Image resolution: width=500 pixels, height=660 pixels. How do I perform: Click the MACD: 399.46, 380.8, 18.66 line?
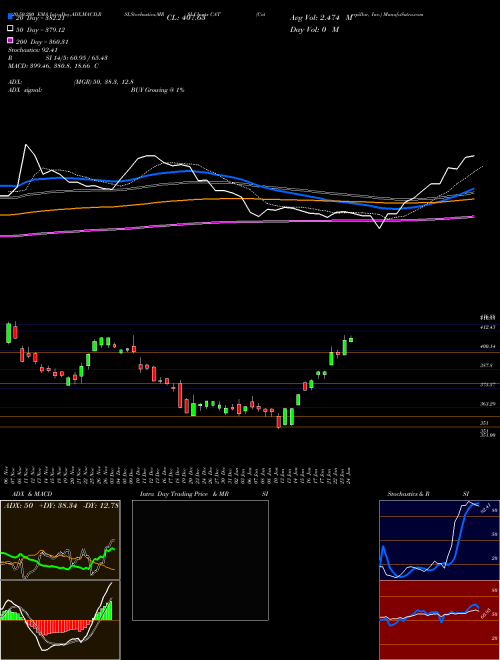(53, 66)
